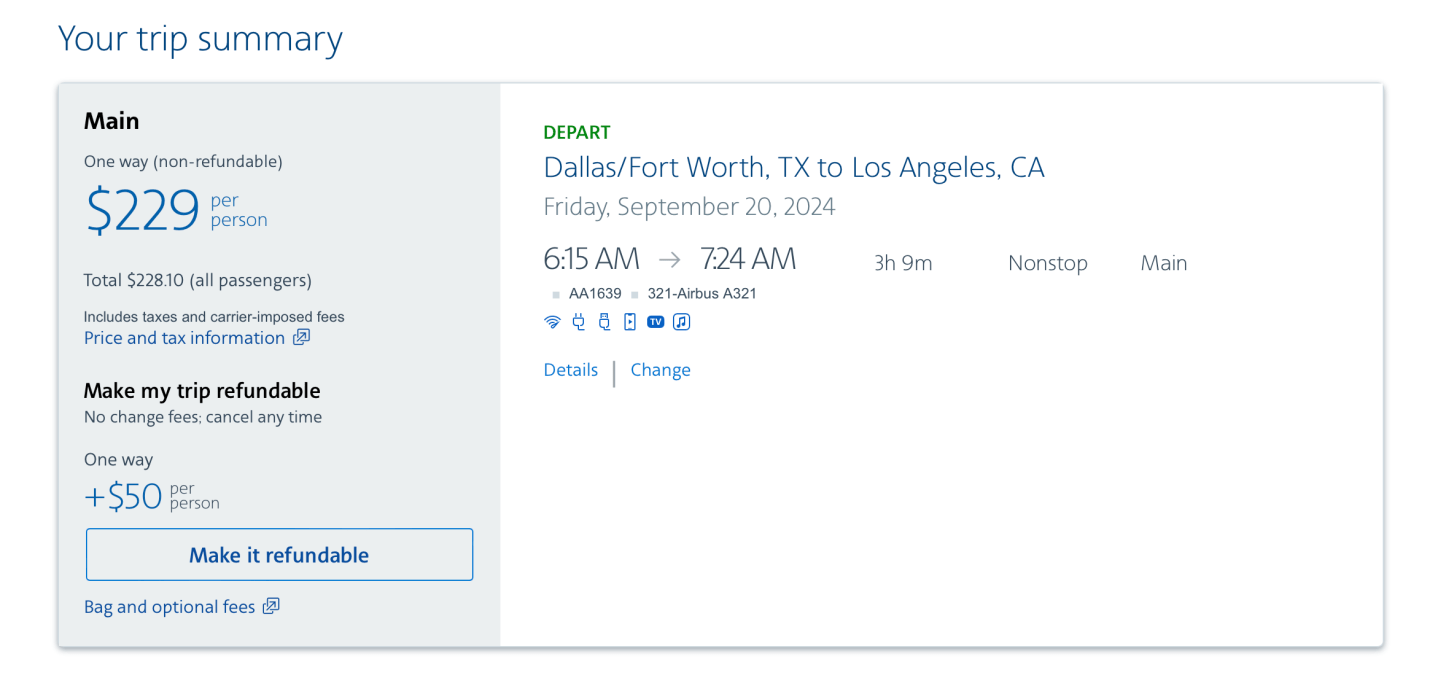Click the Change link to modify flight
The image size is (1438, 689).
coord(660,370)
